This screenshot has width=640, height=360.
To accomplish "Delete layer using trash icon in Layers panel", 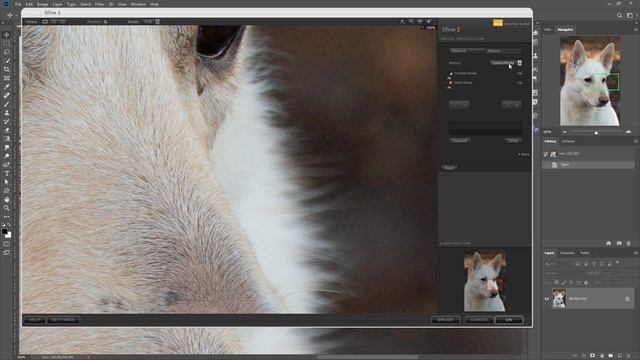I will pos(629,356).
